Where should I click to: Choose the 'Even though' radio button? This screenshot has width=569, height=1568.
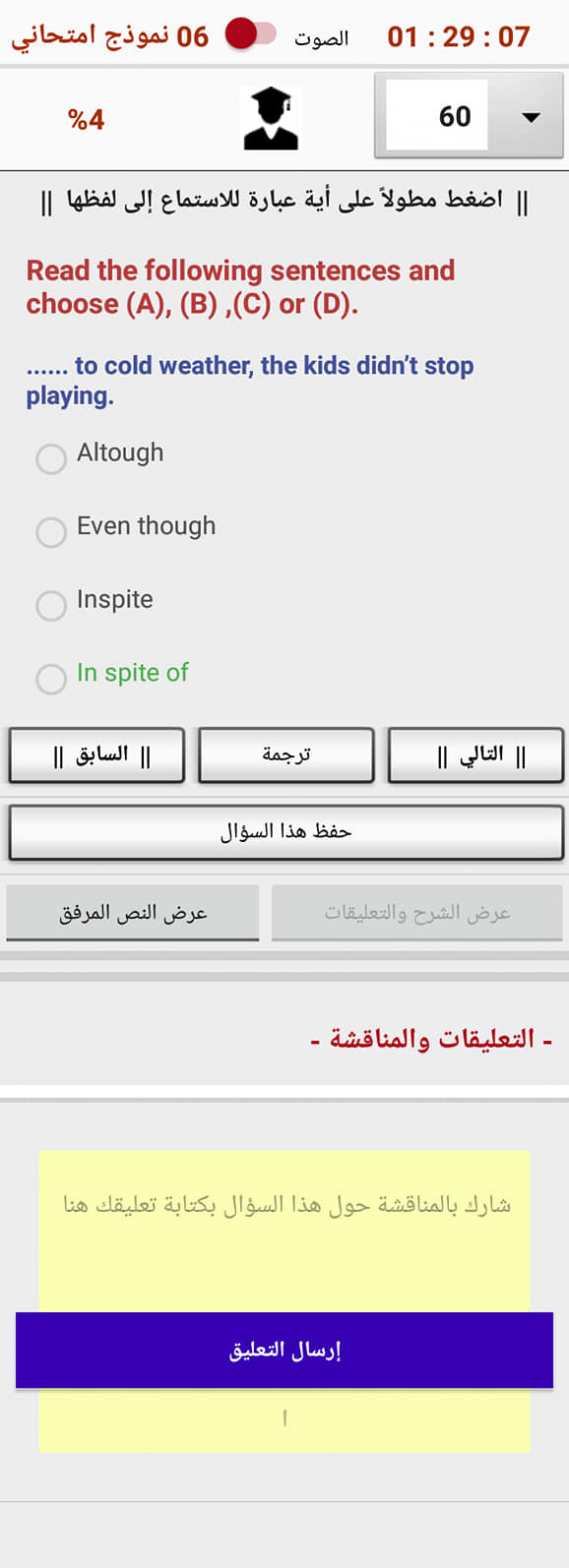(x=51, y=531)
